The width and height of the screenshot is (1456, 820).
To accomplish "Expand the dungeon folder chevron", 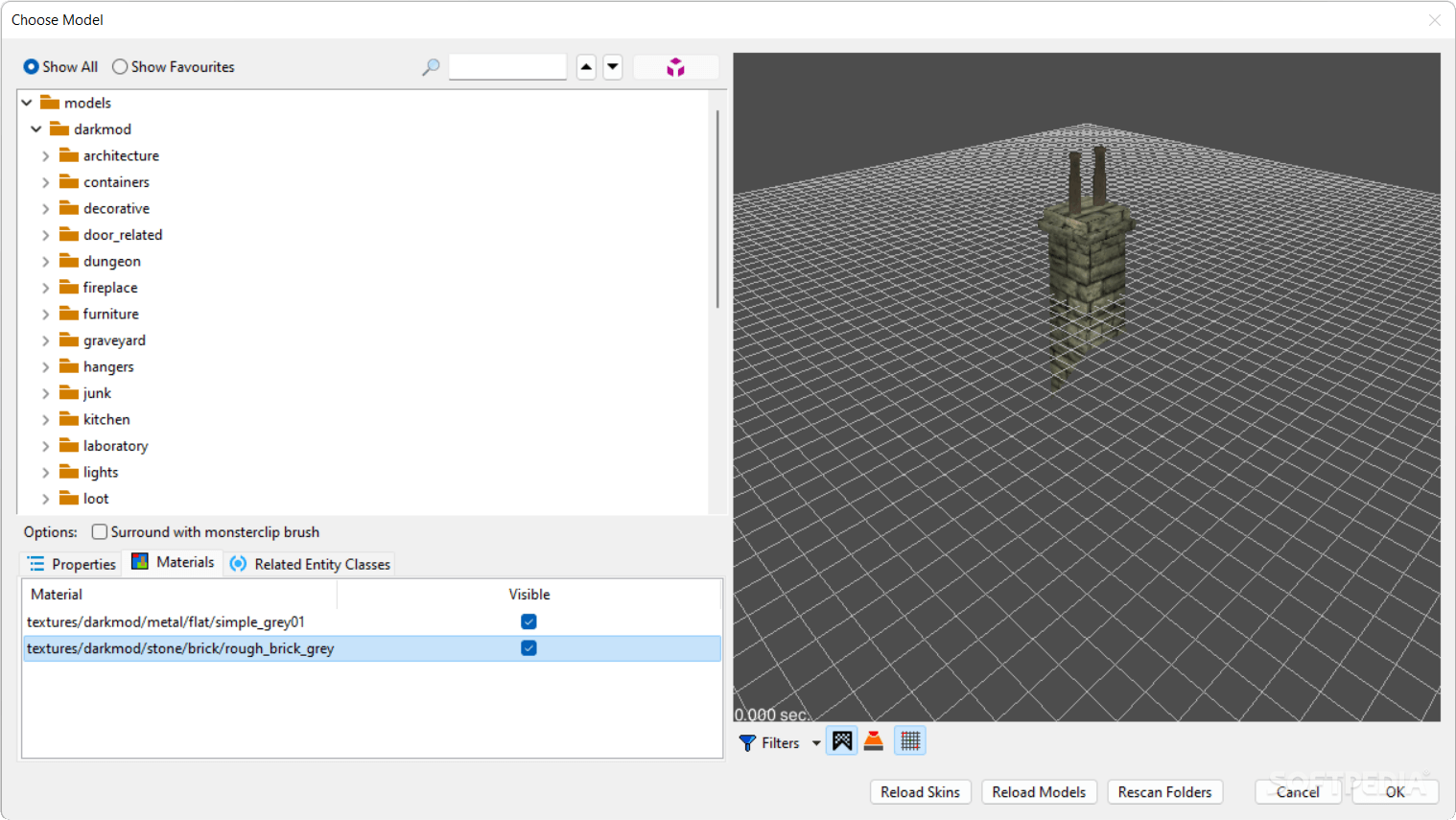I will pos(45,261).
